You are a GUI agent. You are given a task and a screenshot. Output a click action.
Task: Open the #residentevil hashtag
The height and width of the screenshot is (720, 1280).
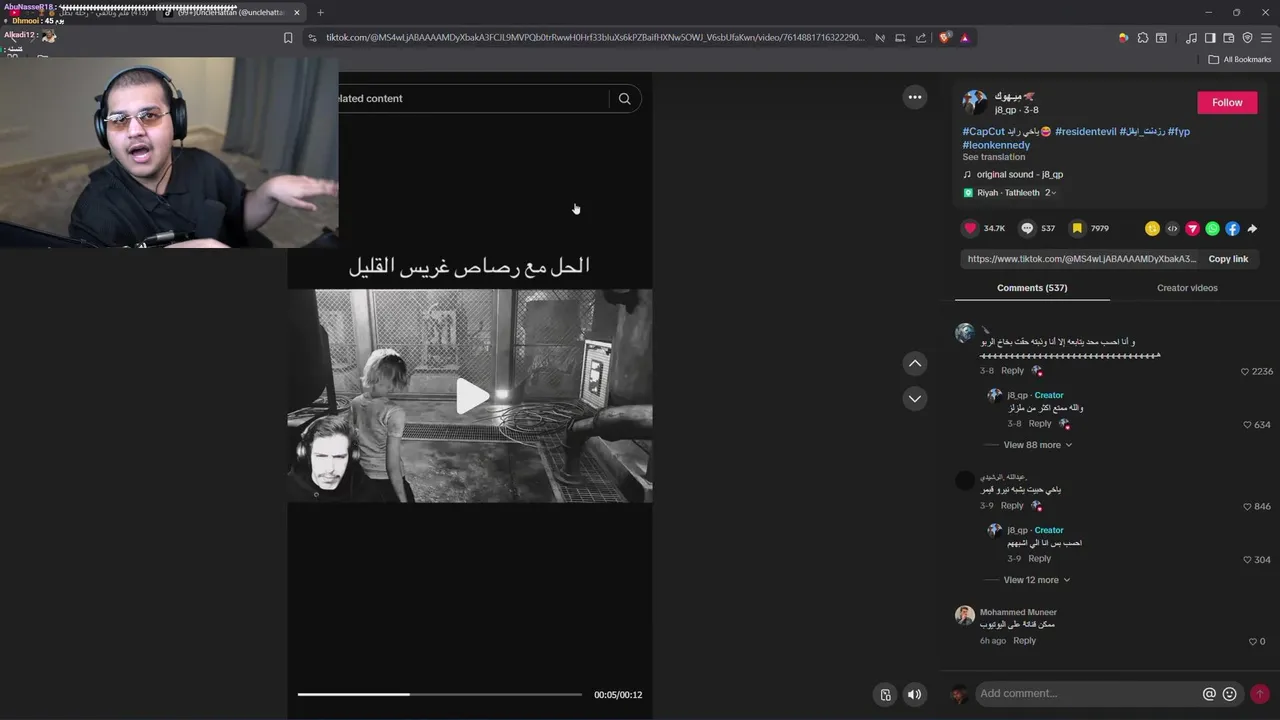point(1085,131)
